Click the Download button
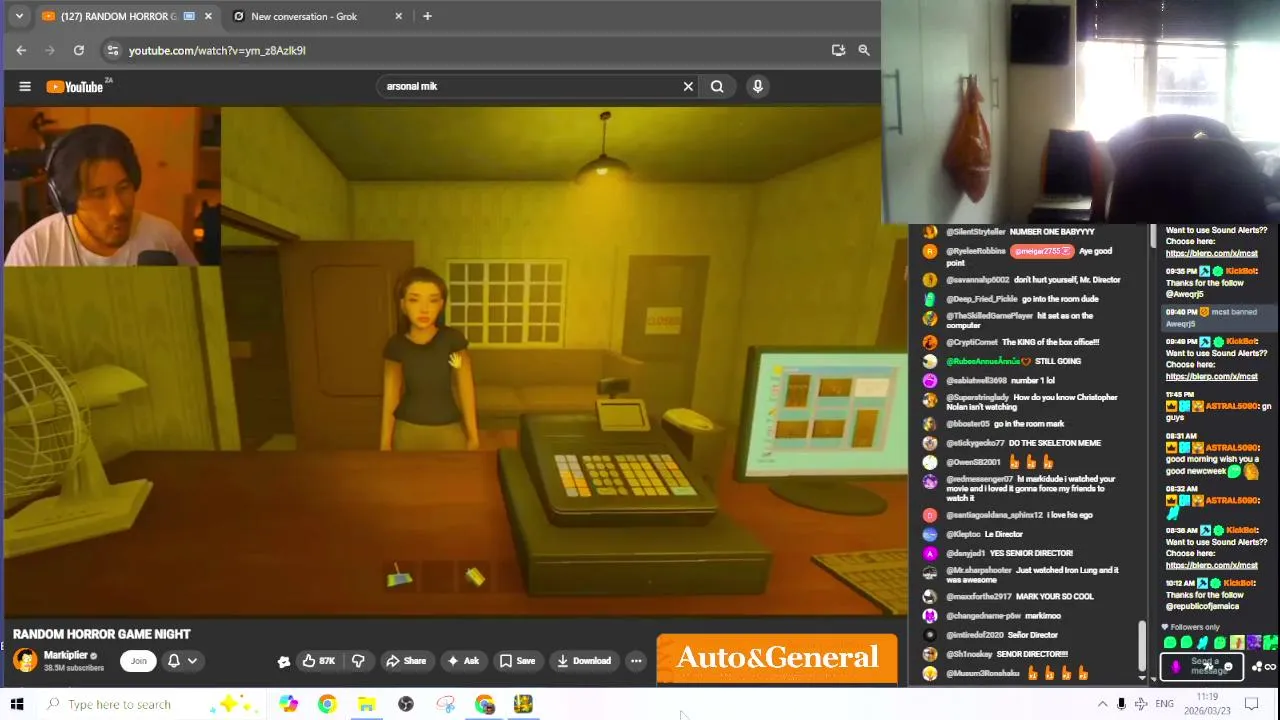This screenshot has height=720, width=1280. click(584, 660)
